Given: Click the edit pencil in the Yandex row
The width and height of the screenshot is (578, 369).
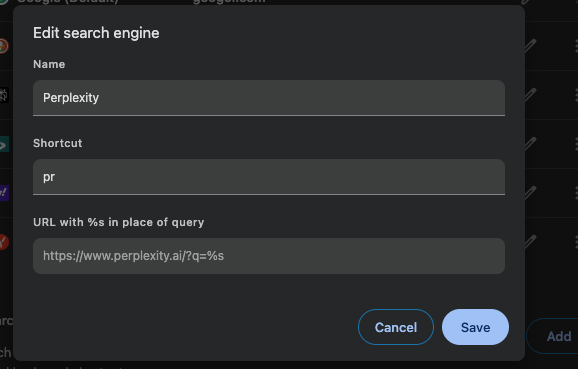Looking at the screenshot, I should tap(531, 241).
